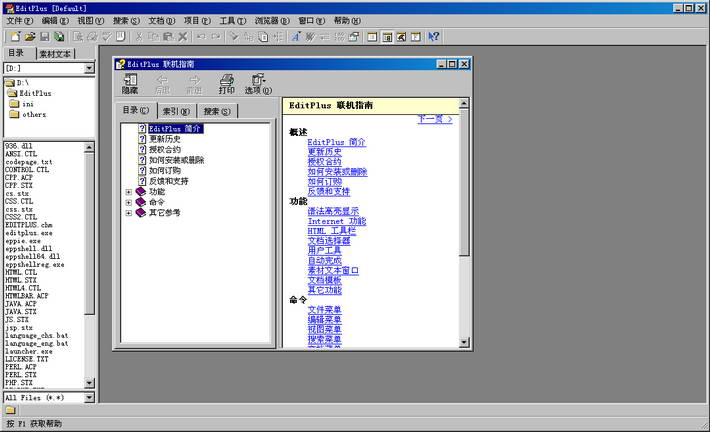The image size is (710, 432).
Task: Click the Save floppy disk toolbar icon
Action: (x=45, y=37)
